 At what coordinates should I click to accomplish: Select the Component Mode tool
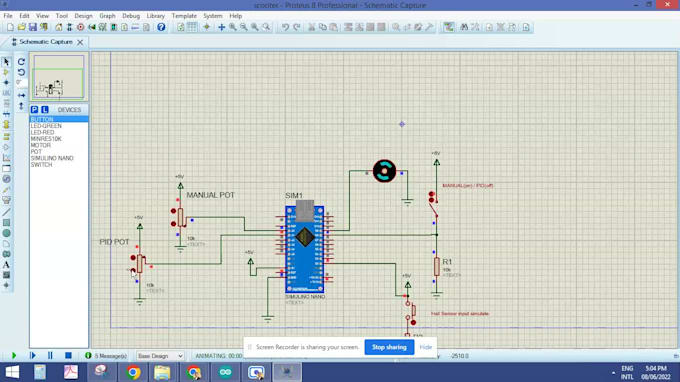tap(6, 72)
